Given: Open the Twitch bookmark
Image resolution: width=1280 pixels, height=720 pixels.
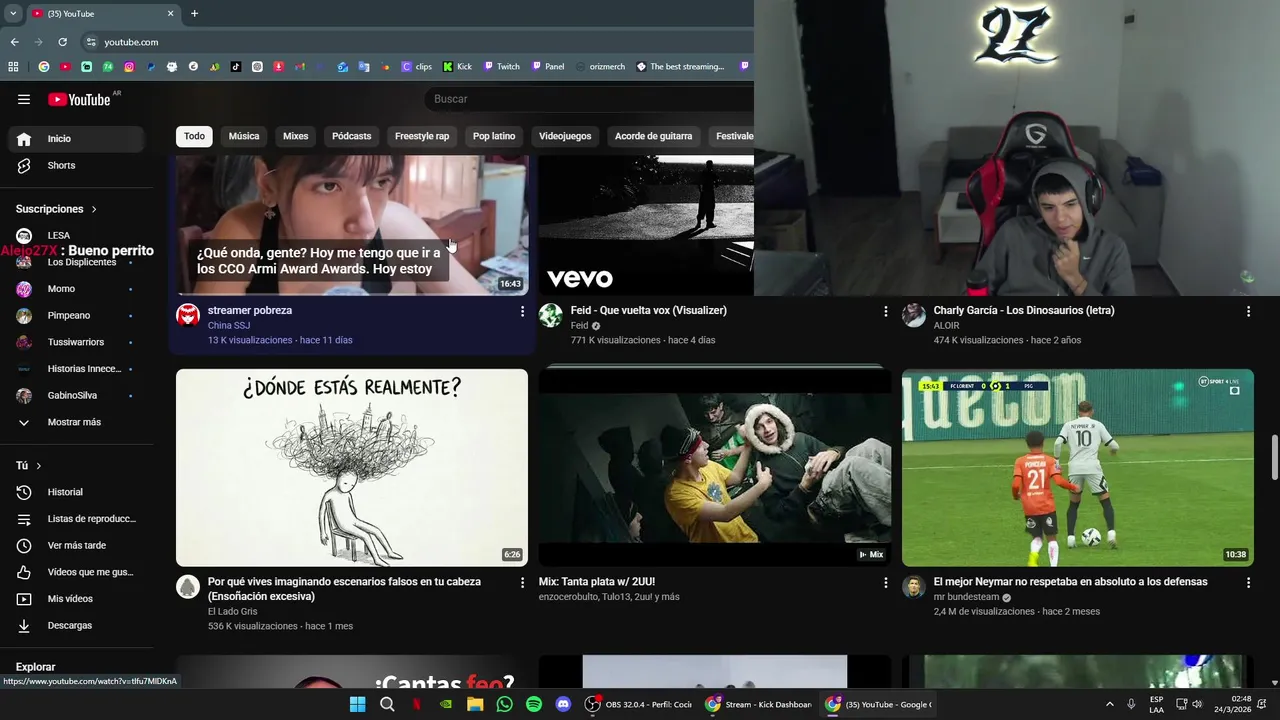Looking at the screenshot, I should coord(501,67).
